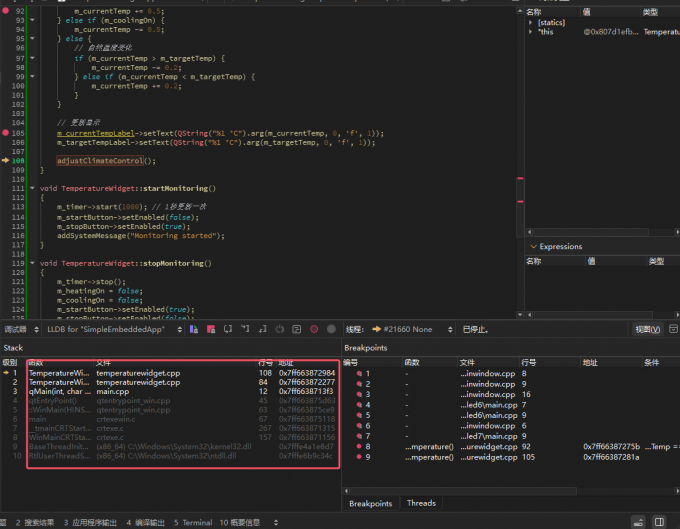Click the Step Into icon in debugger toolbar
The image size is (680, 529).
(x=246, y=329)
